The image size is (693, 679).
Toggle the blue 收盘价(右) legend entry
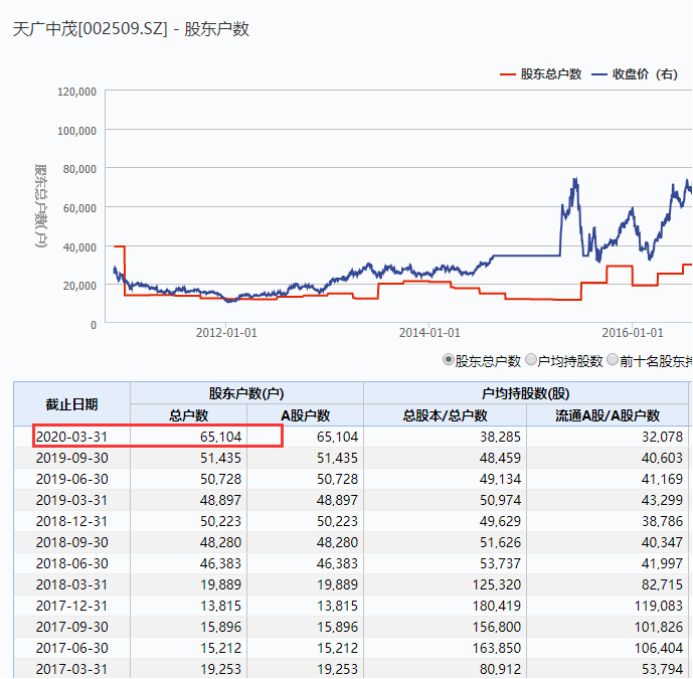click(x=635, y=74)
